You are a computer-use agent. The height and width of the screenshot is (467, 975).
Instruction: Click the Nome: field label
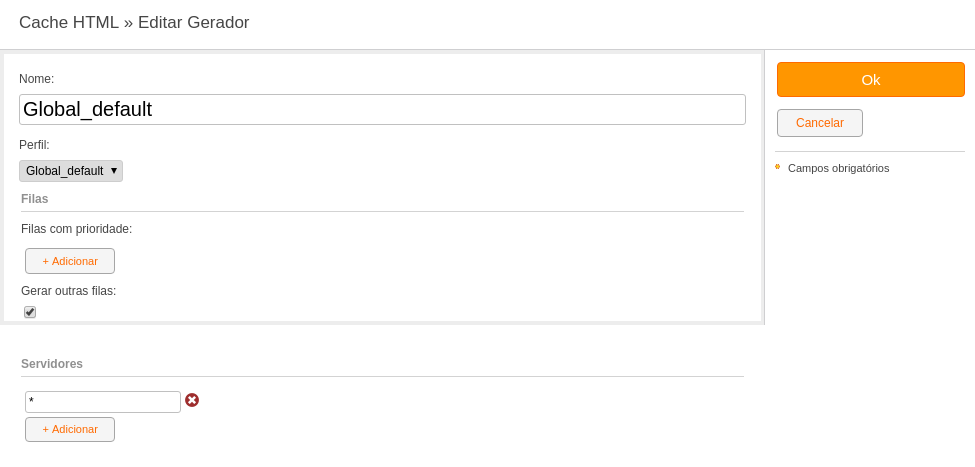click(37, 79)
